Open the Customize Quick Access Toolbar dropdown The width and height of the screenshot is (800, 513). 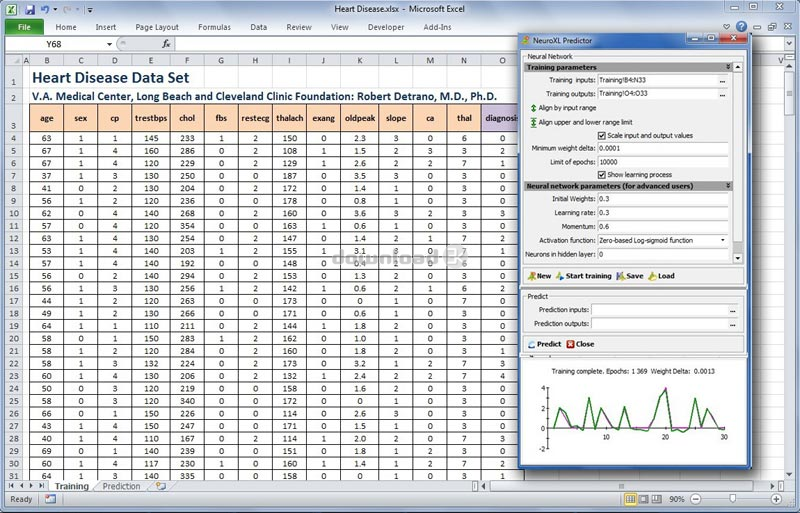pyautogui.click(x=90, y=10)
